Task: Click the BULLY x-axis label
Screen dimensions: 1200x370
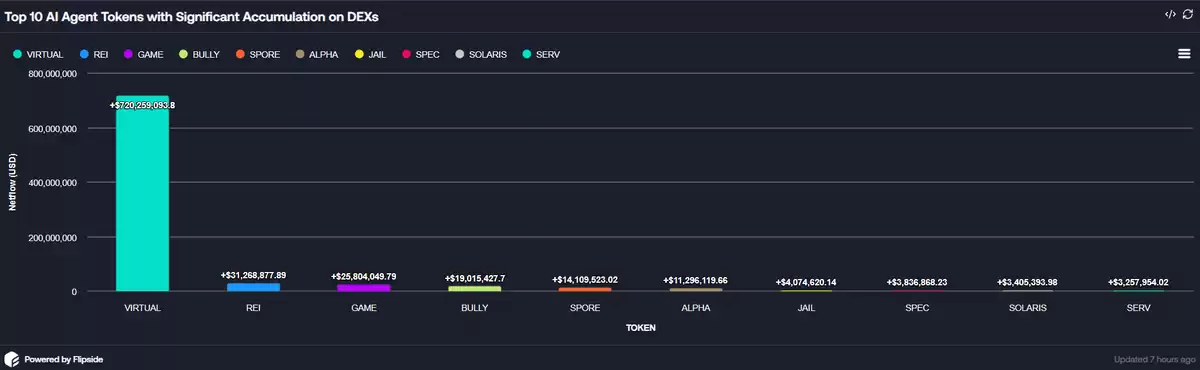Action: (x=474, y=308)
